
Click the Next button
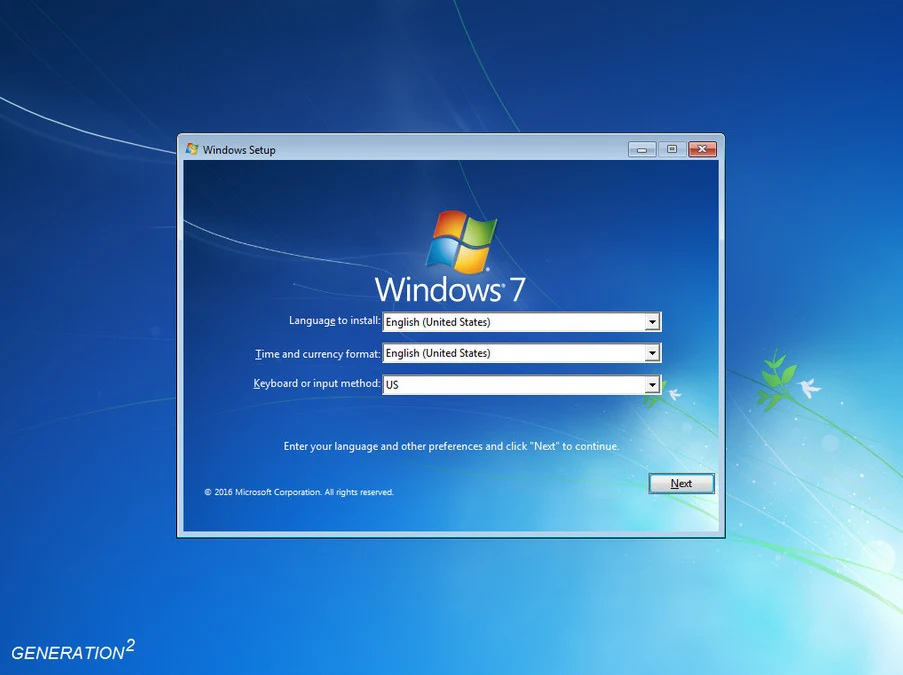pyautogui.click(x=681, y=484)
